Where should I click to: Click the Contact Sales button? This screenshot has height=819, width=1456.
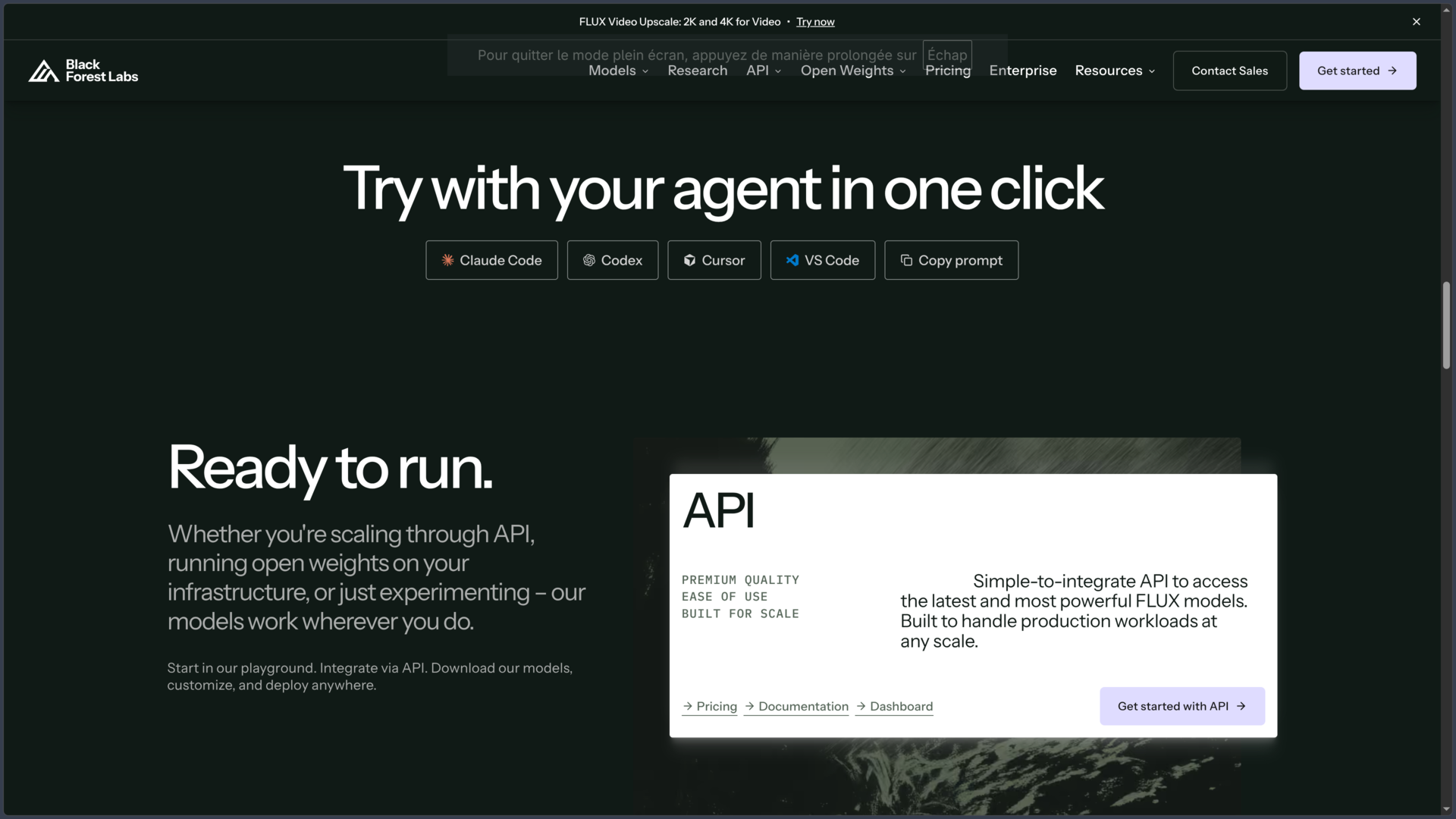pos(1230,71)
